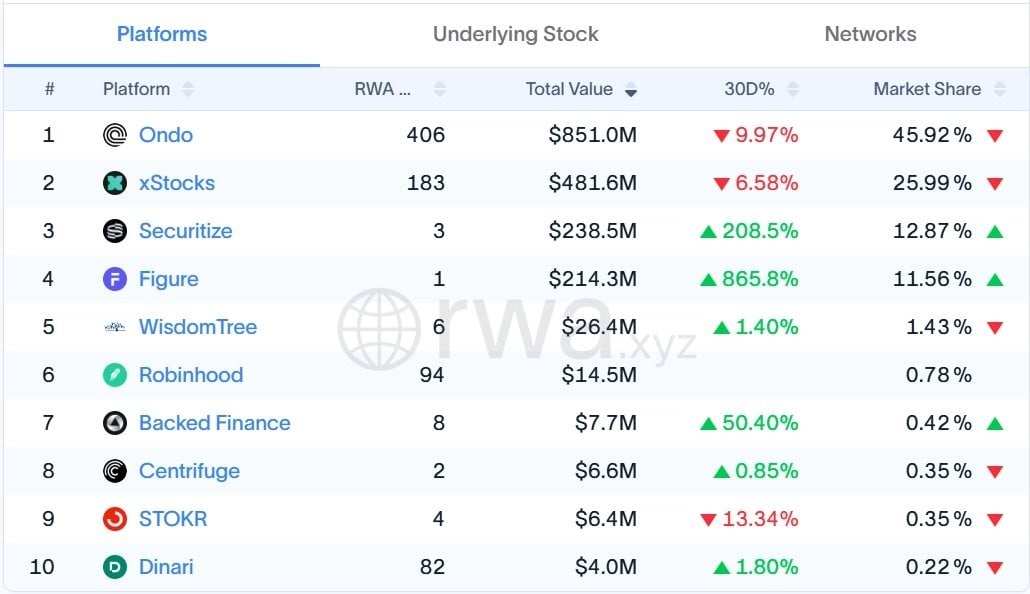
Task: Switch to the Networks tab
Action: tap(870, 34)
